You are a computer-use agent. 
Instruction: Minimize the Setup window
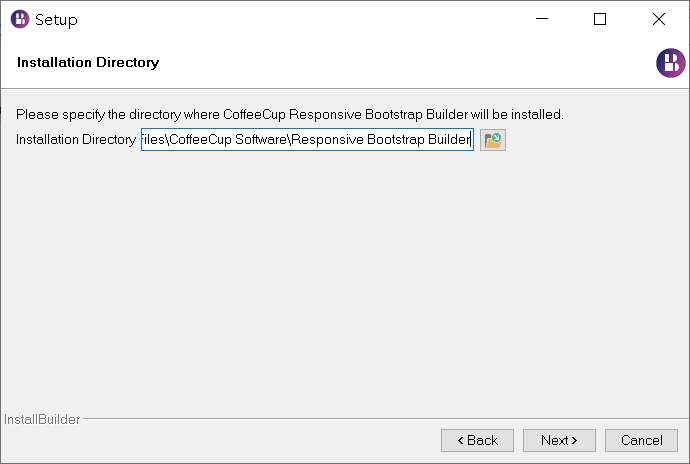click(542, 19)
